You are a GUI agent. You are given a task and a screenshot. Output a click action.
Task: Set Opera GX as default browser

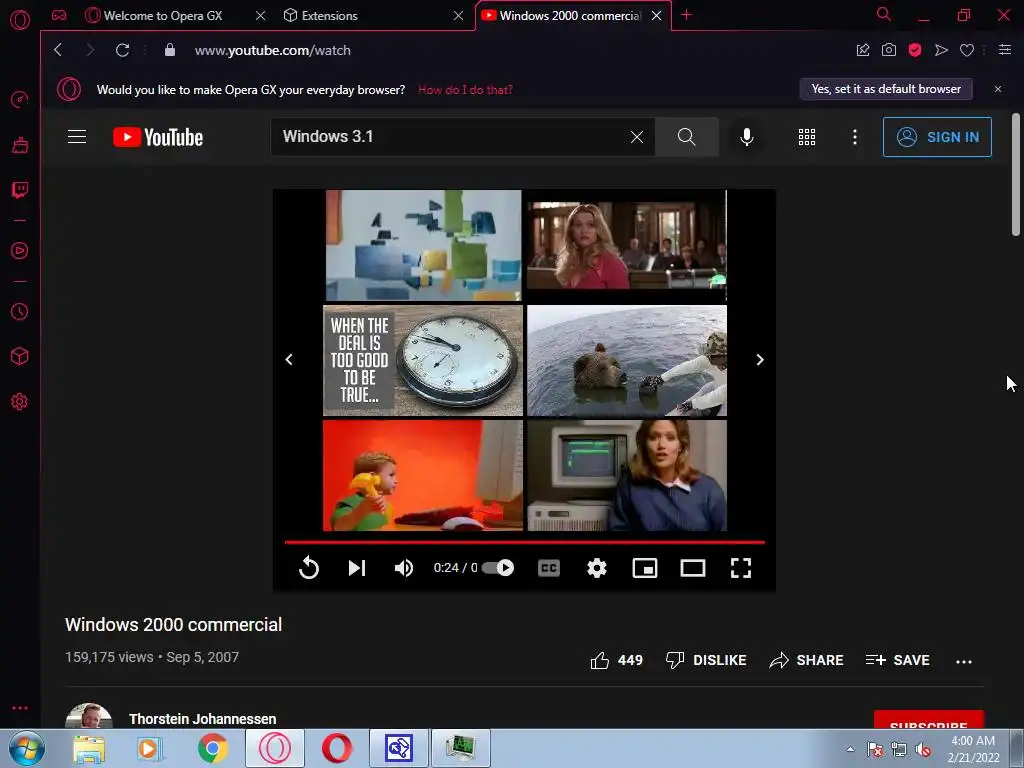[x=886, y=89]
